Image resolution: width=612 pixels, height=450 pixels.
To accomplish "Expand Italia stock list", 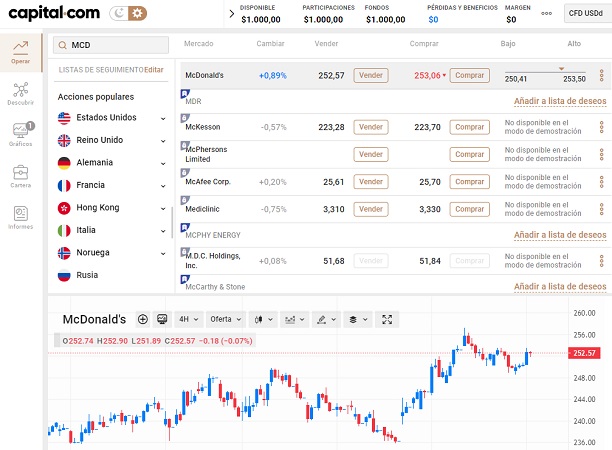I will pos(163,231).
